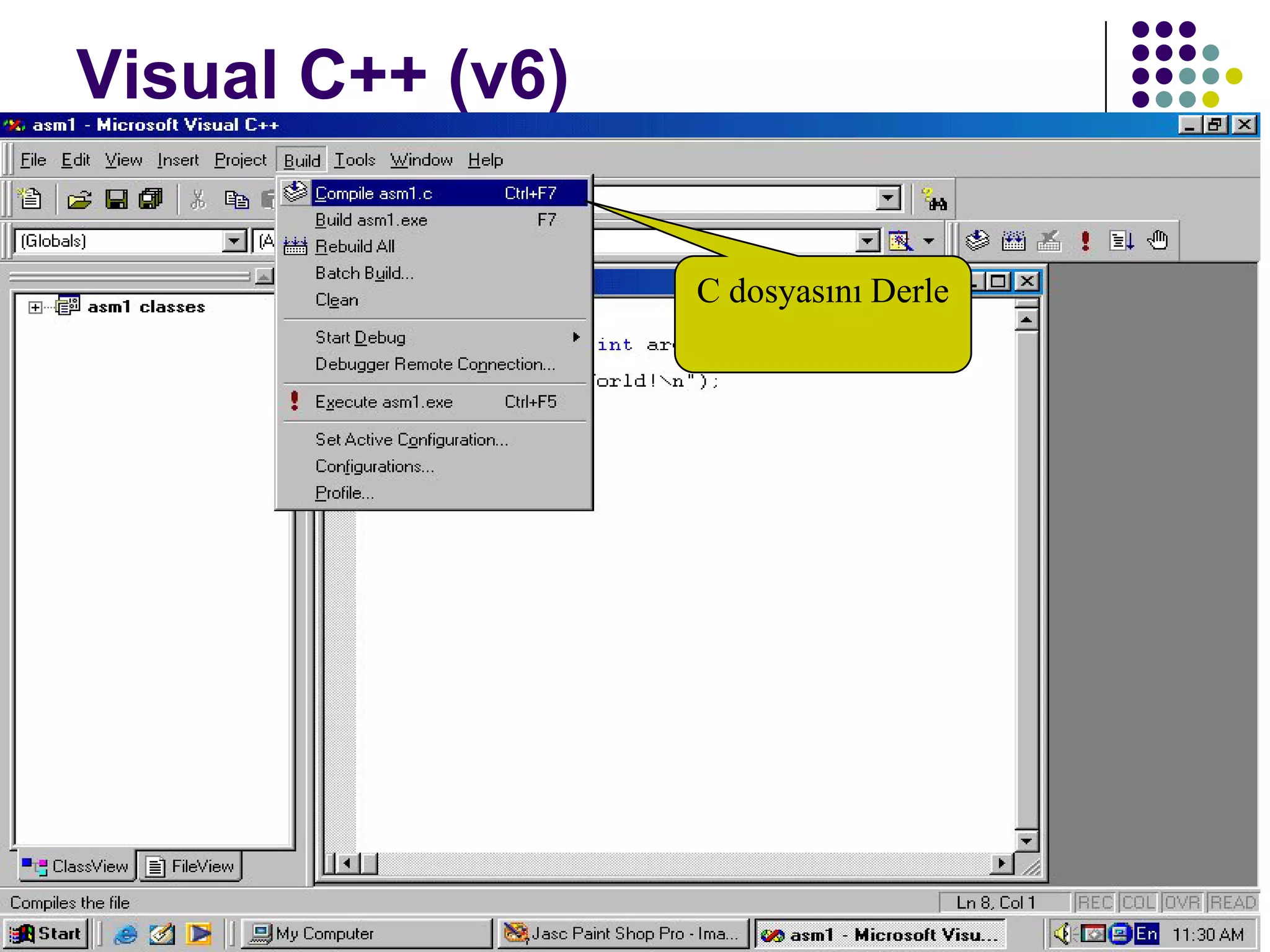Click the red exclamation Execute Program icon

pos(1085,240)
